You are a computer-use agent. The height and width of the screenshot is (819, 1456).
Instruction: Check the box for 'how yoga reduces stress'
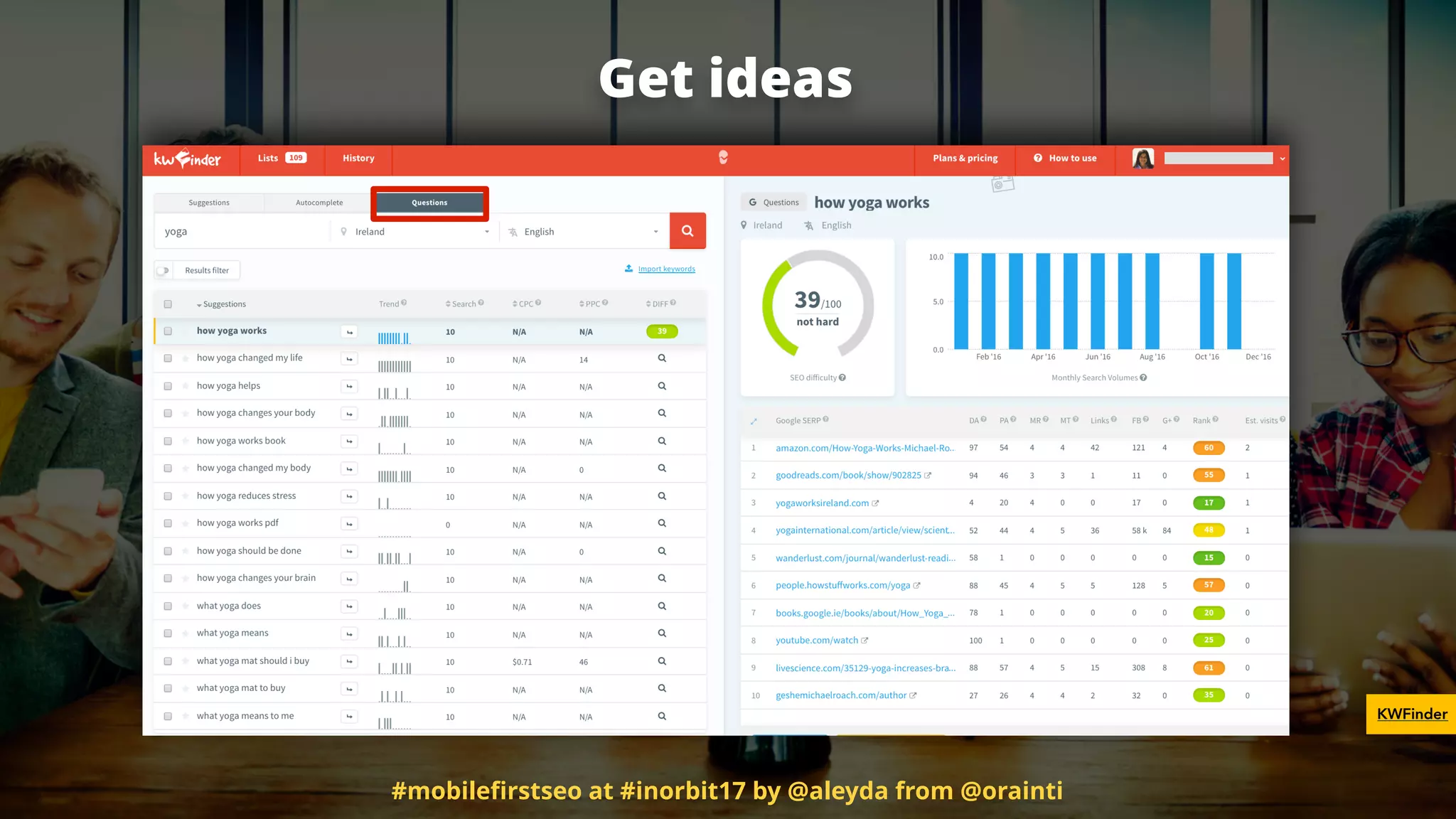[168, 496]
